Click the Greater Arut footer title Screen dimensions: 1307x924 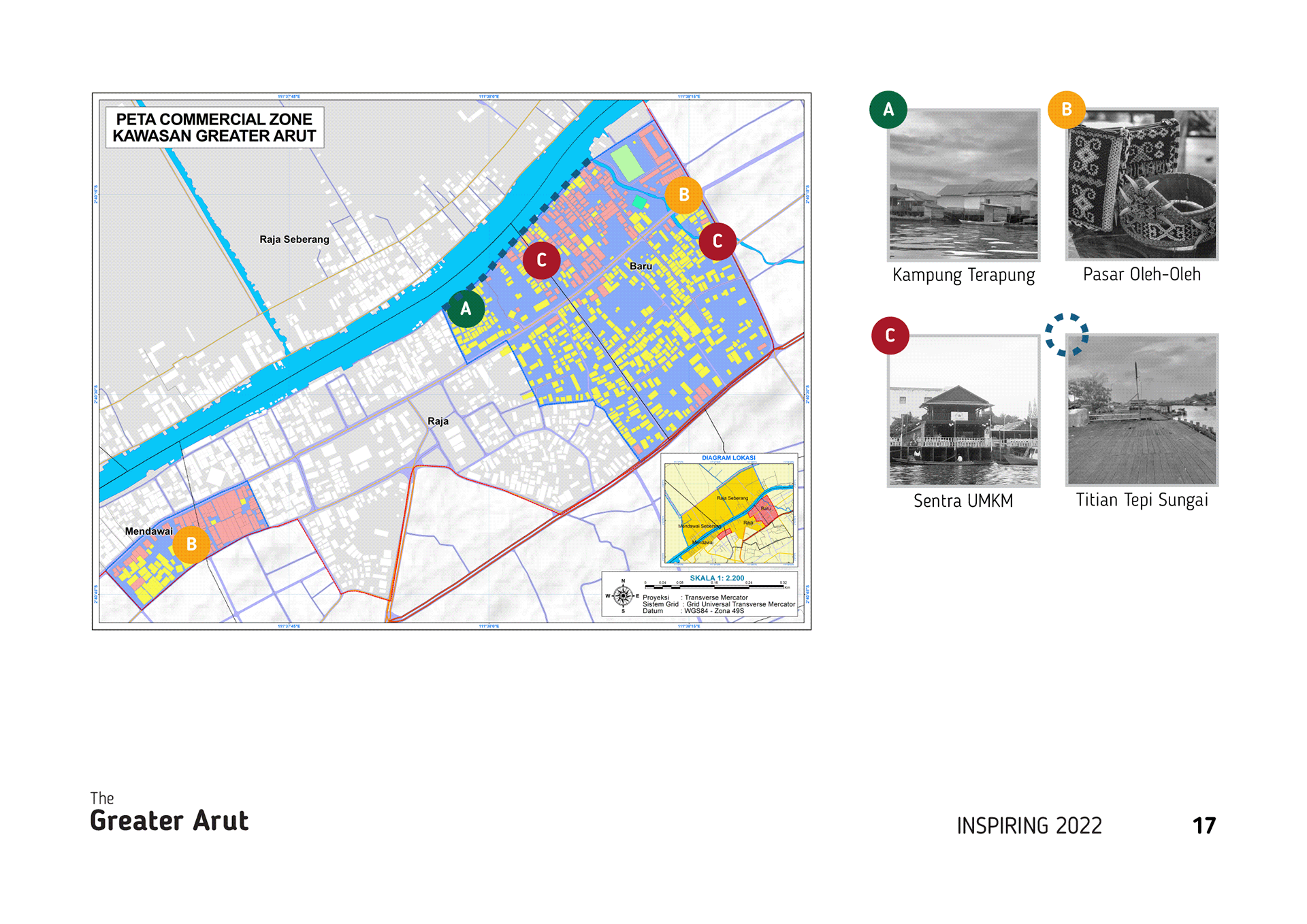170,821
